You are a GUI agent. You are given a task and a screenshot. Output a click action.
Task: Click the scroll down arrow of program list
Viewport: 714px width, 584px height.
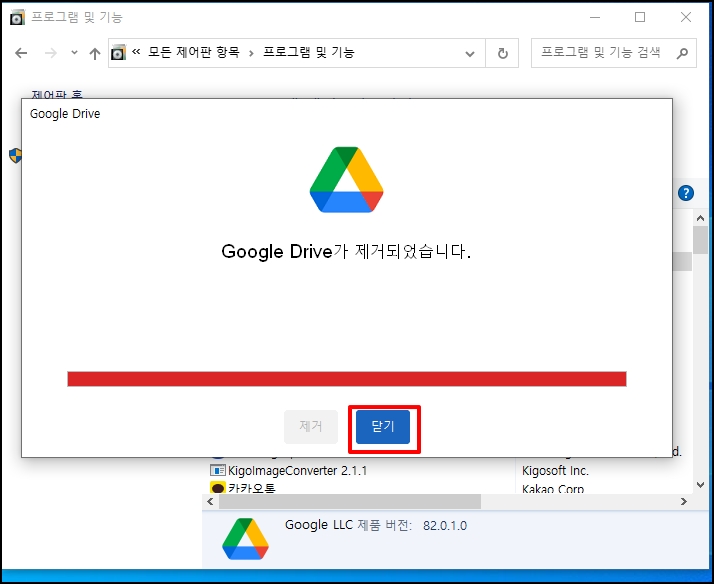click(700, 485)
